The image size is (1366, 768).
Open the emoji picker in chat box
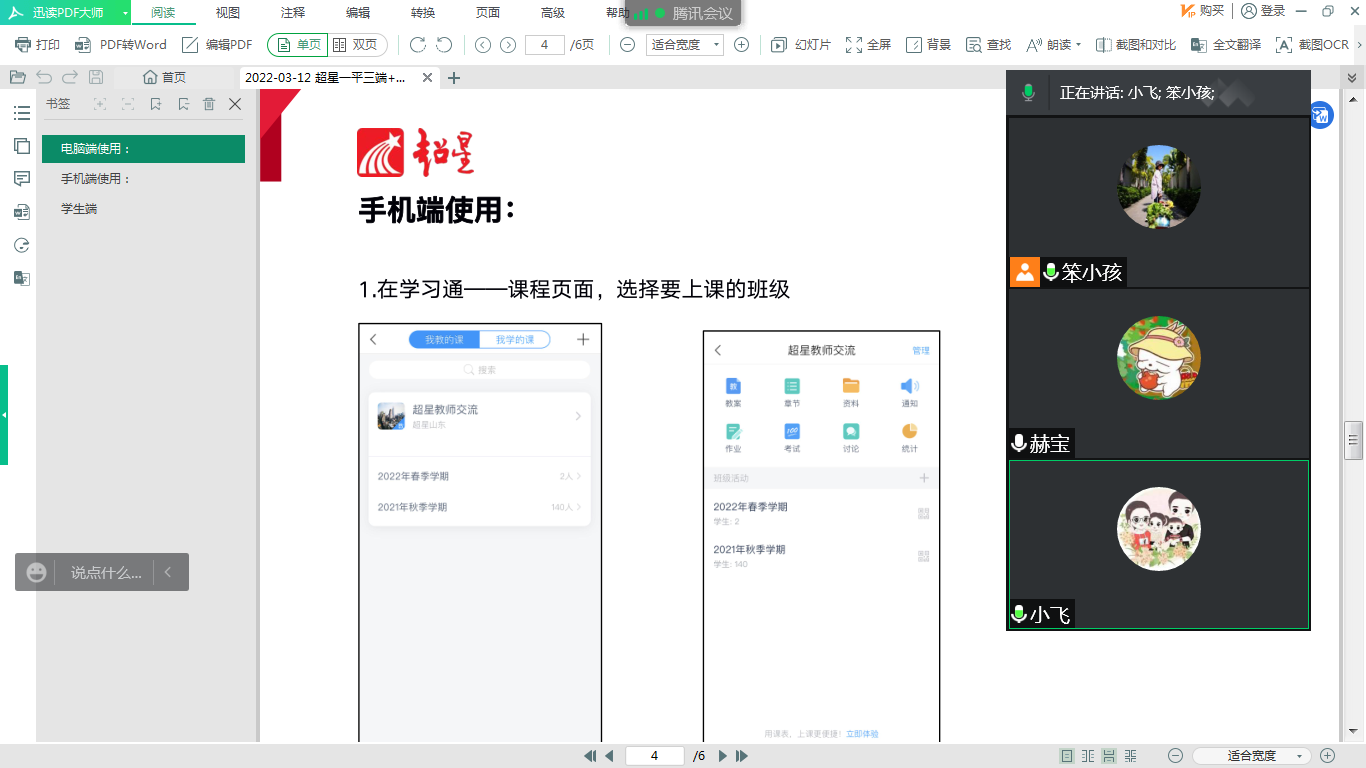[36, 572]
